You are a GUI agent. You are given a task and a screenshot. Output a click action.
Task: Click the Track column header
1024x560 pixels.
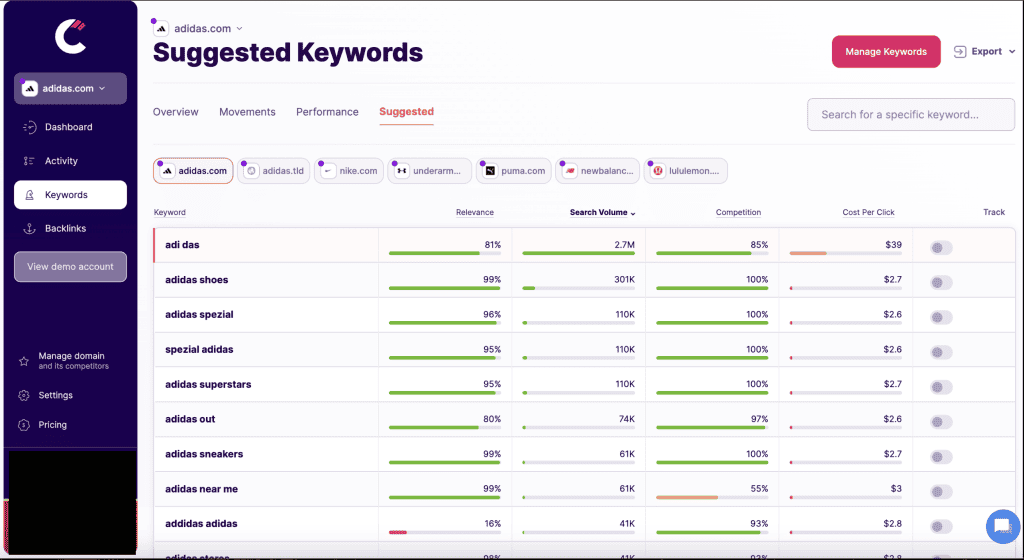[994, 212]
